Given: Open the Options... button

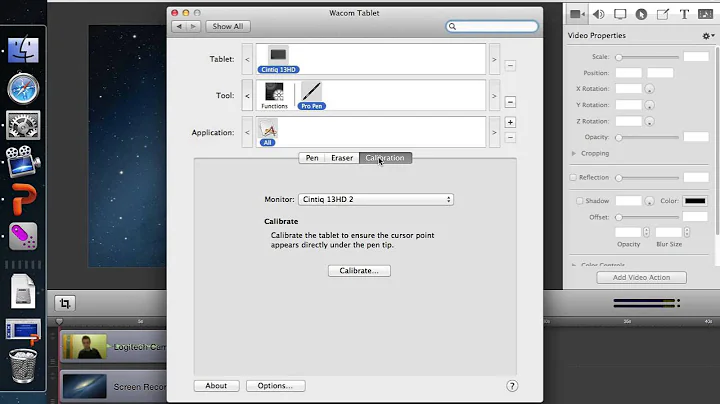Looking at the screenshot, I should click(276, 386).
